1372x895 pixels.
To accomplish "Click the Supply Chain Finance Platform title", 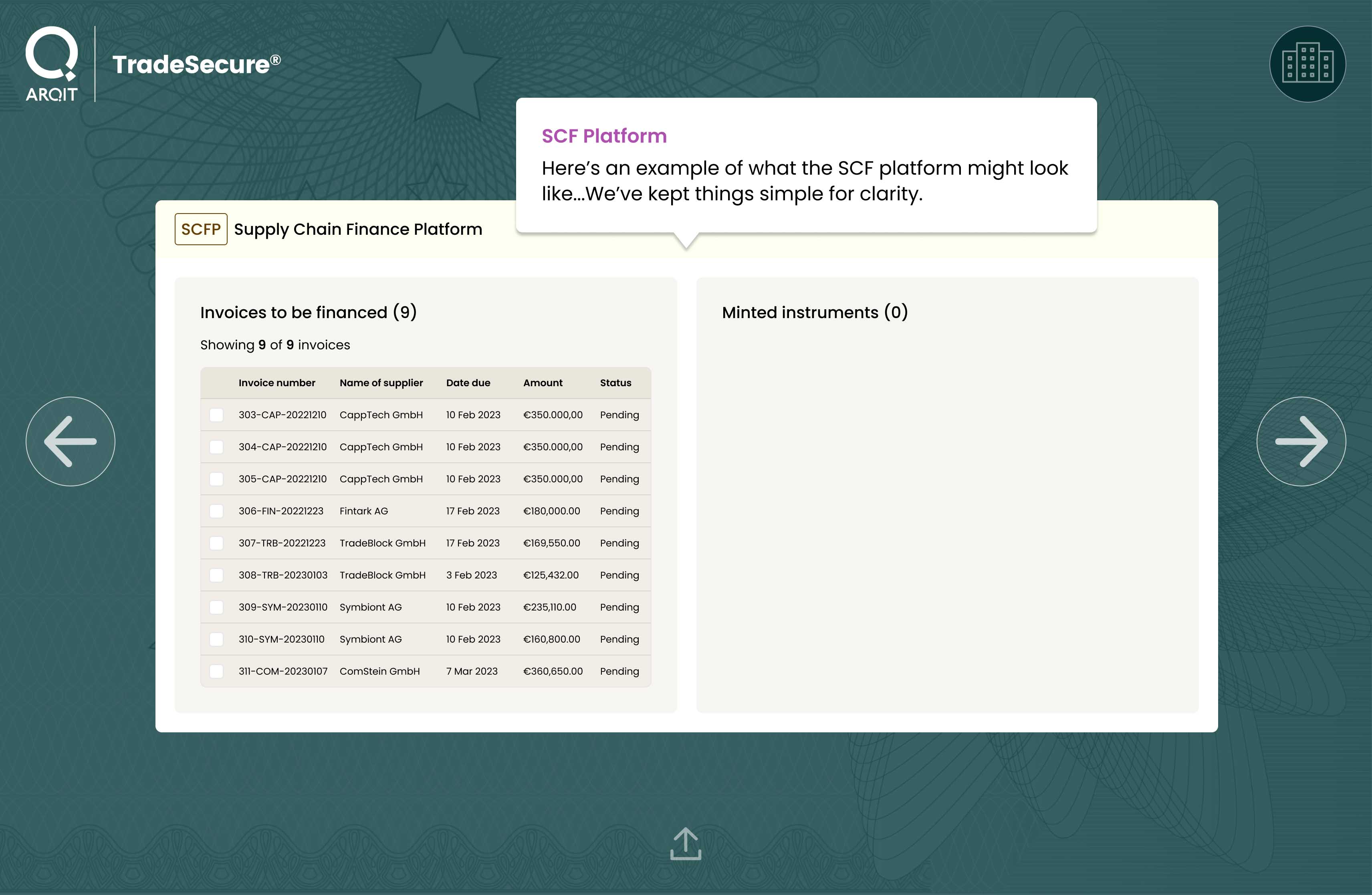I will coord(358,230).
